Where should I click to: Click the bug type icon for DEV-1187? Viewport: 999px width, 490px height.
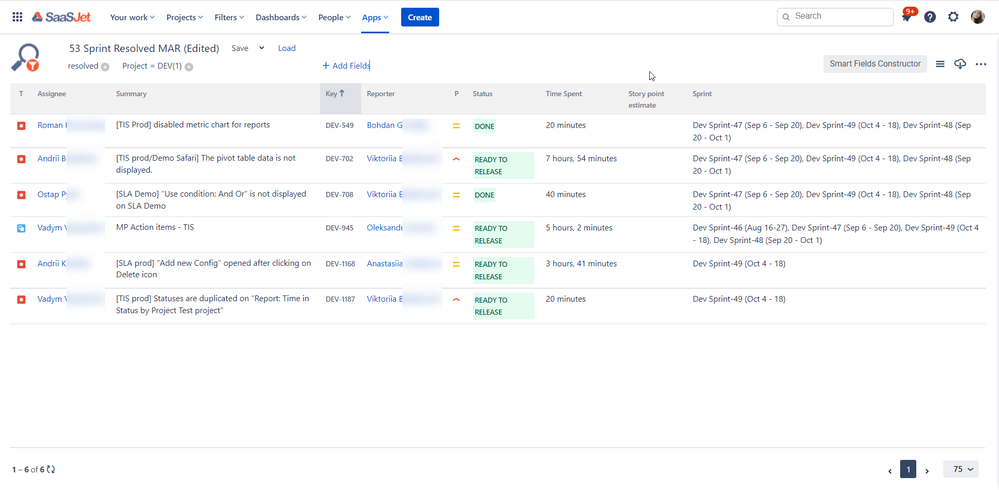21,299
